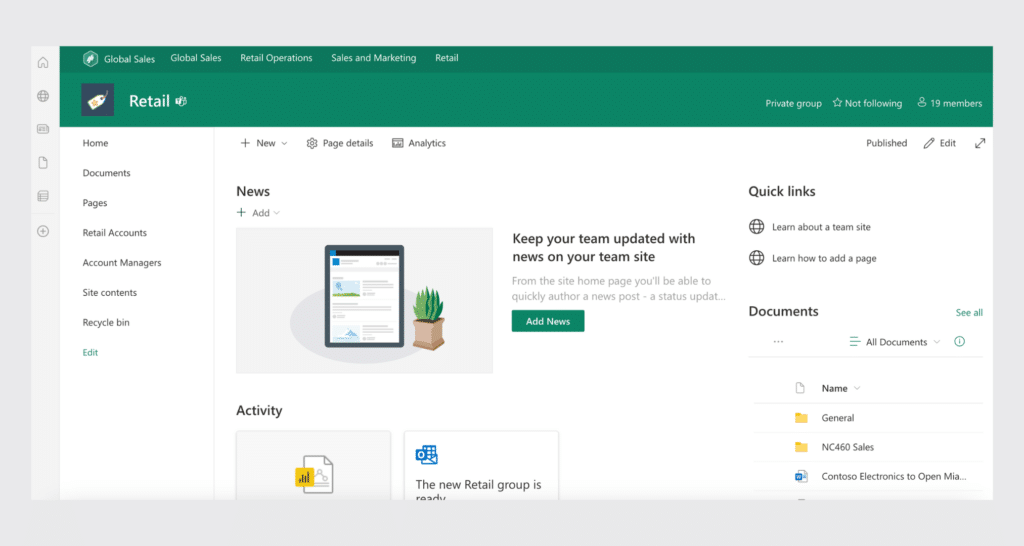Image resolution: width=1024 pixels, height=546 pixels.
Task: Open Account Managers in left navigation
Action: (122, 263)
